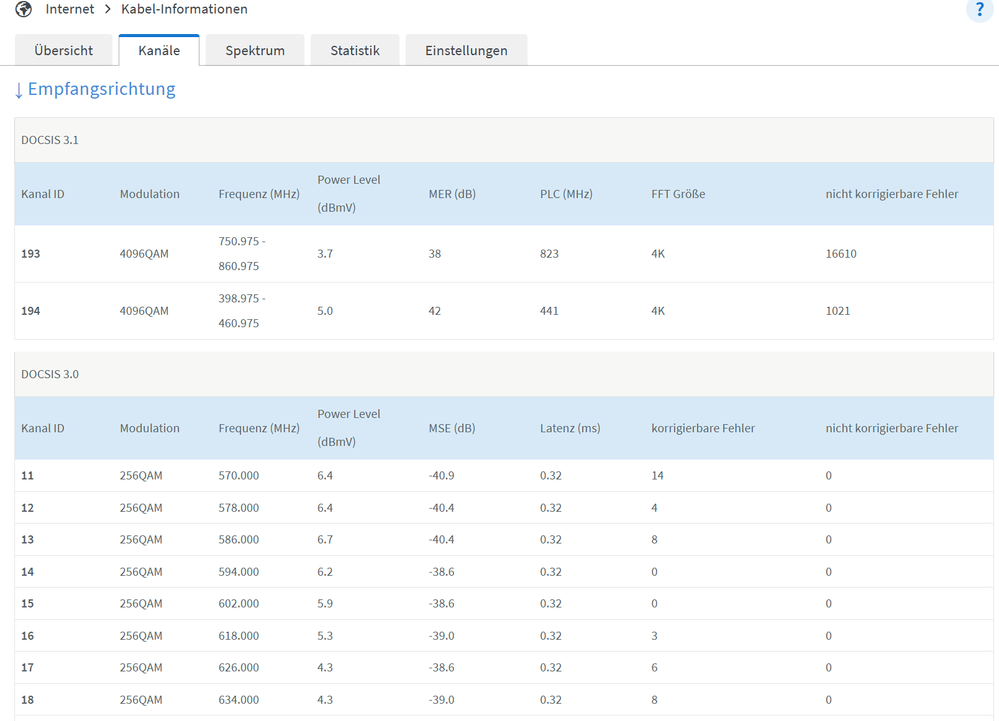
Task: Click the 634.000 frequency cell
Action: [239, 700]
